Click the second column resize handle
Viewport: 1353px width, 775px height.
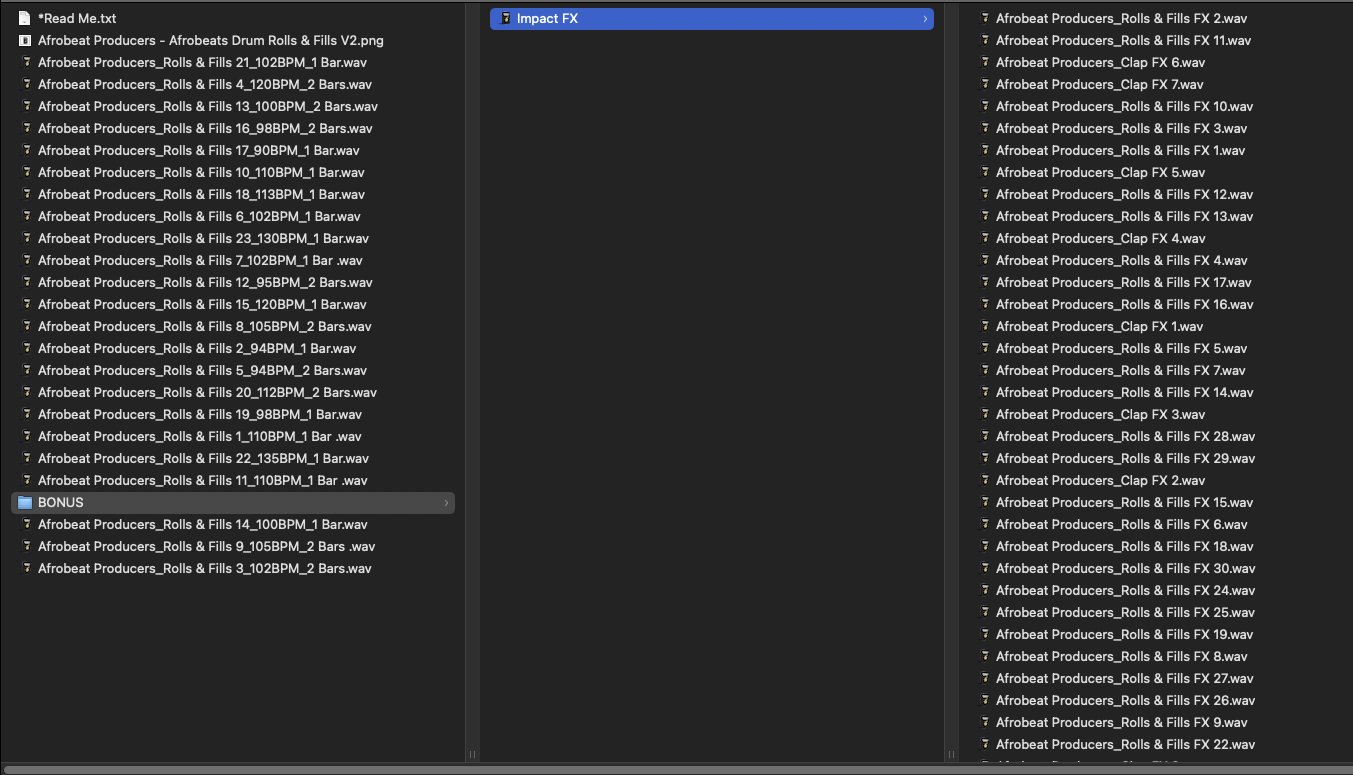coord(951,754)
